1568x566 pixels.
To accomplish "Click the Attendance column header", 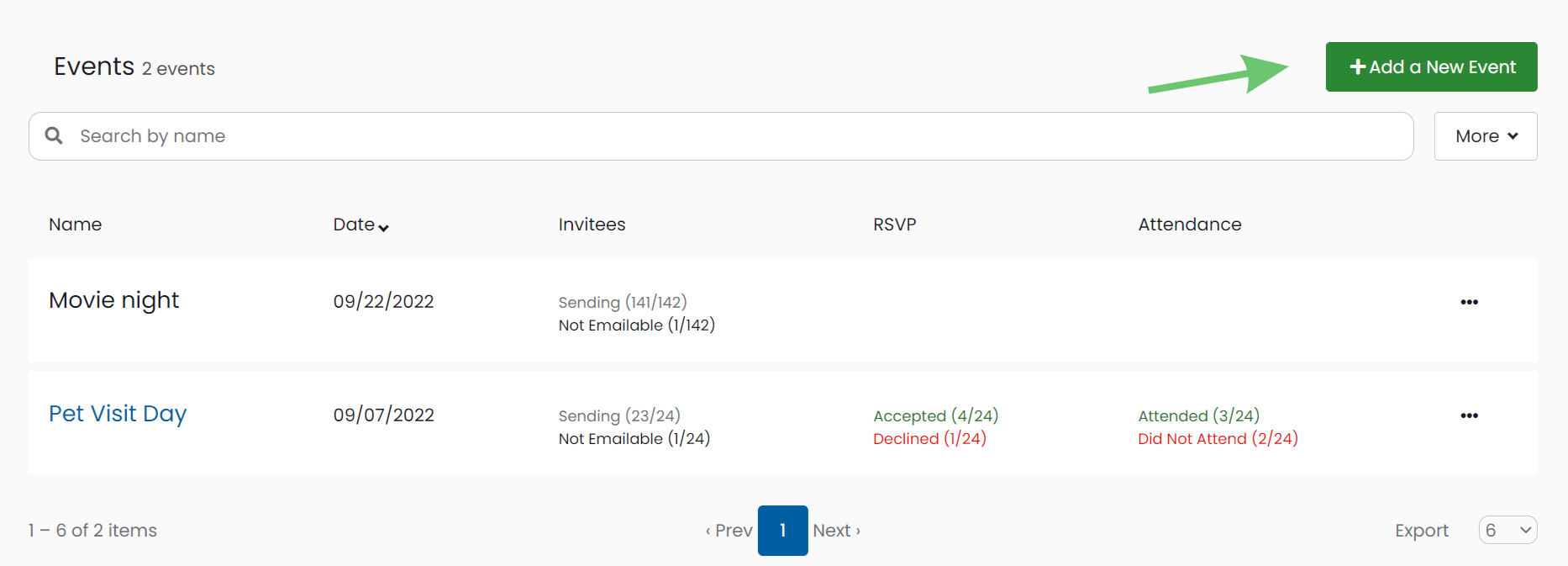I will coord(1189,225).
